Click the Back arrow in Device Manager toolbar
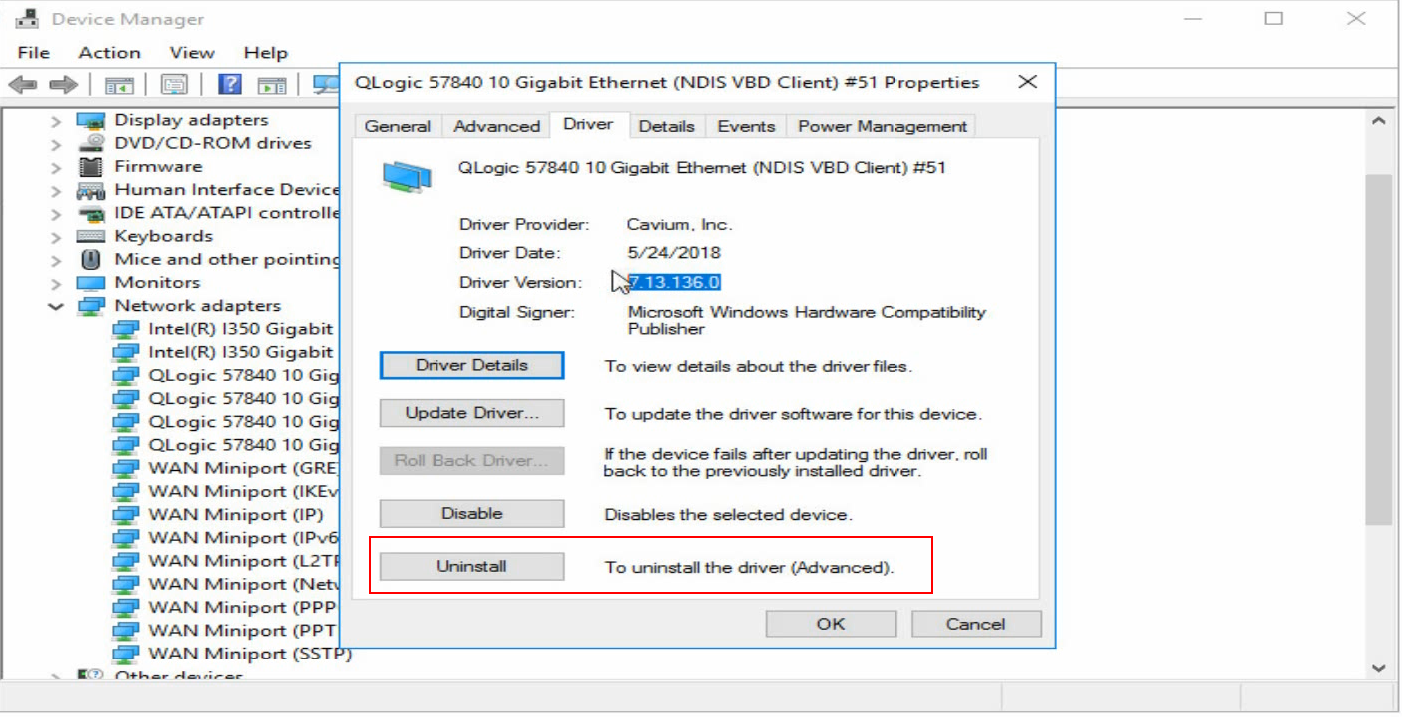 pos(23,85)
